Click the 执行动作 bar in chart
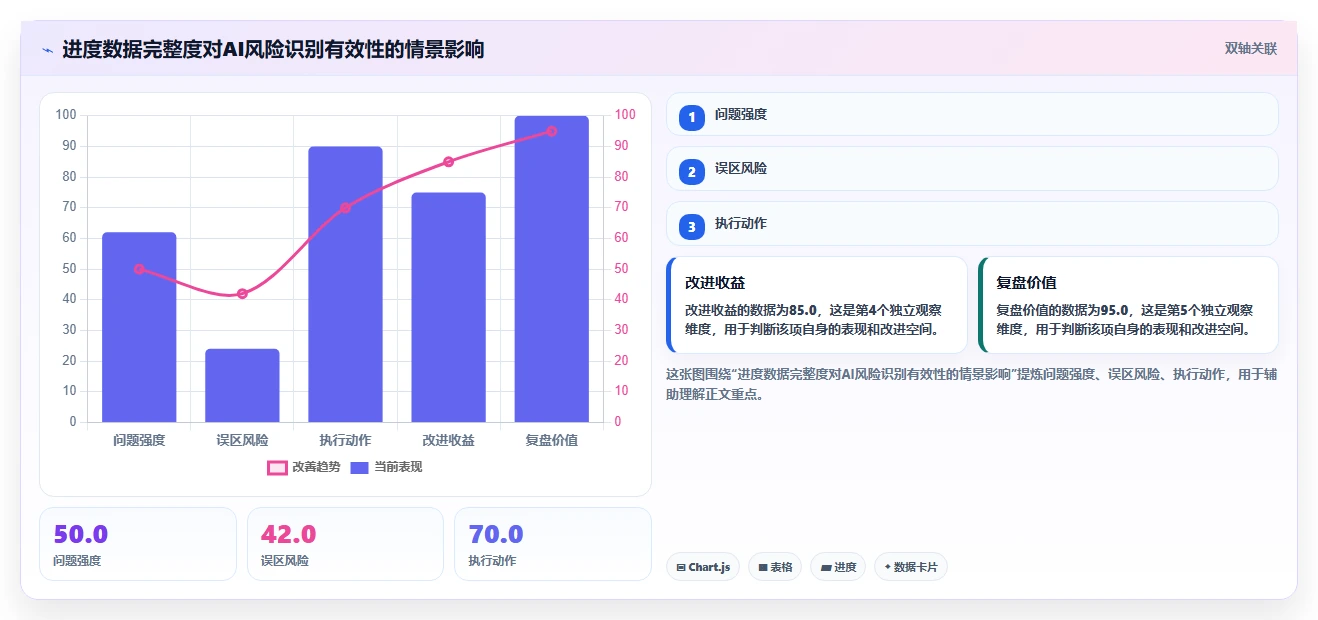 click(x=345, y=284)
